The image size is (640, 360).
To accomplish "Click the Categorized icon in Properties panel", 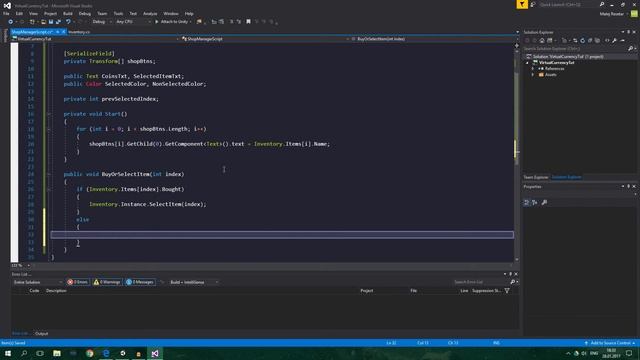I will [x=527, y=202].
